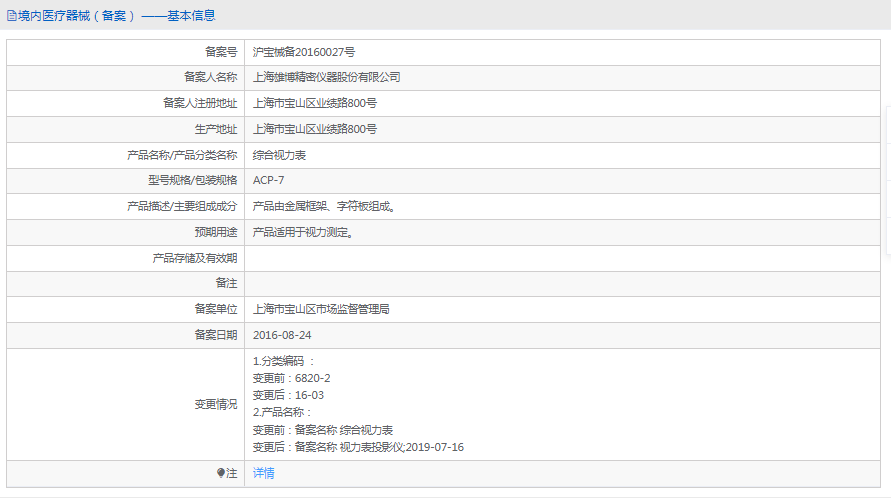891x498 pixels.
Task: Open the 详情 link
Action: 264,473
